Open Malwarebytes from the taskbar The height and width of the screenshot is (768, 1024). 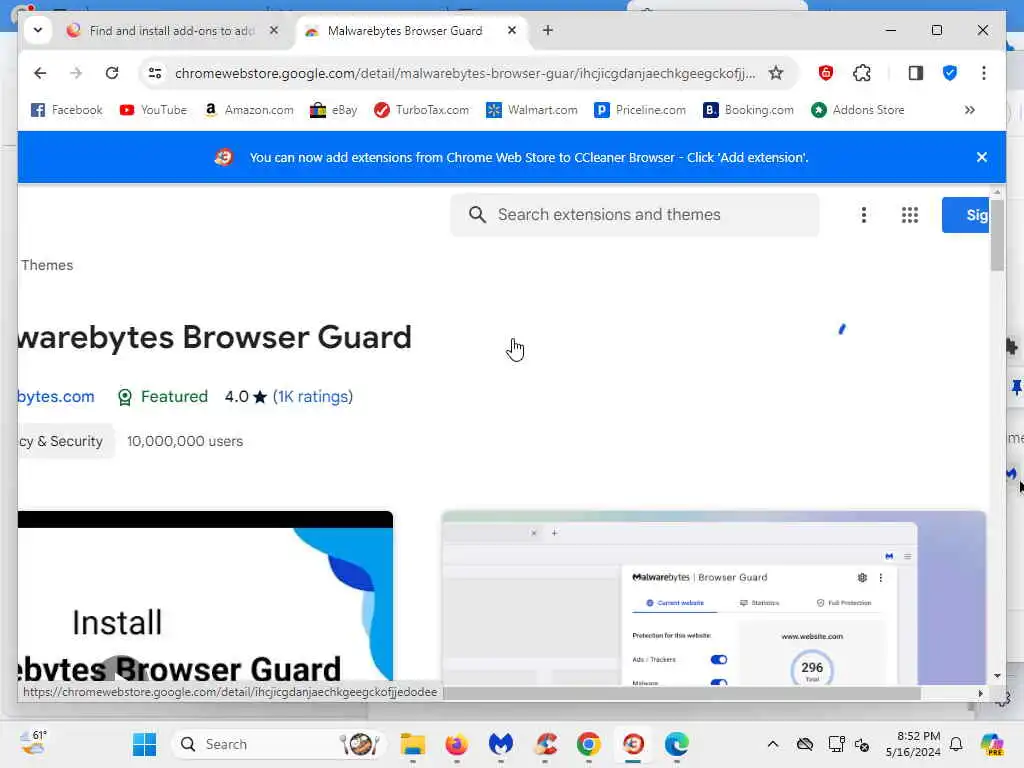(x=501, y=744)
